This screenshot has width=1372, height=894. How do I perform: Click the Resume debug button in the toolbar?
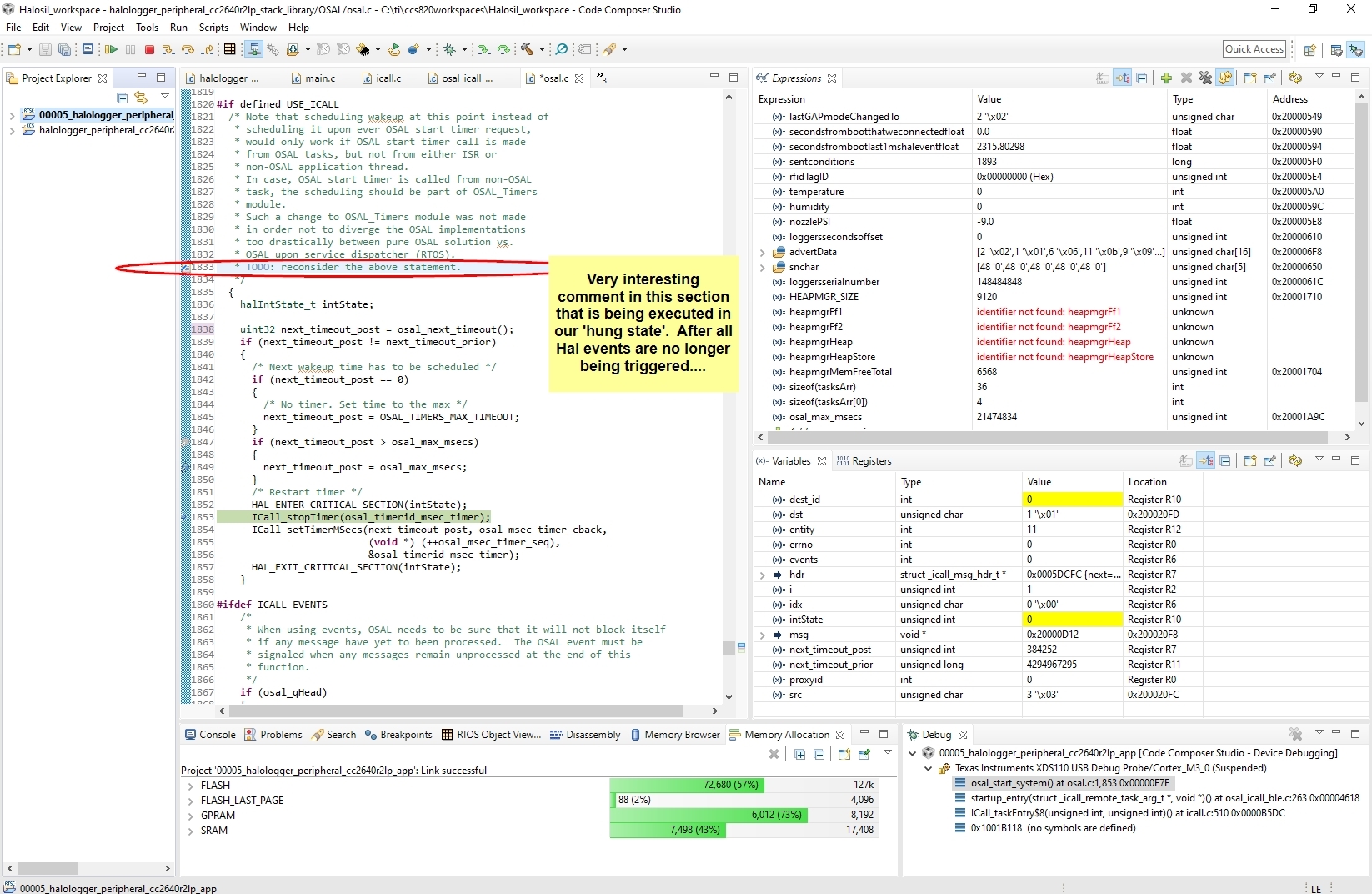pyautogui.click(x=110, y=50)
